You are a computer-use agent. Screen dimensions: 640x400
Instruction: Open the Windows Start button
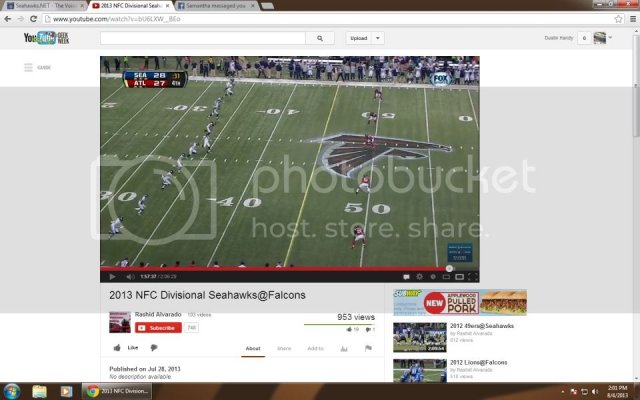11,391
